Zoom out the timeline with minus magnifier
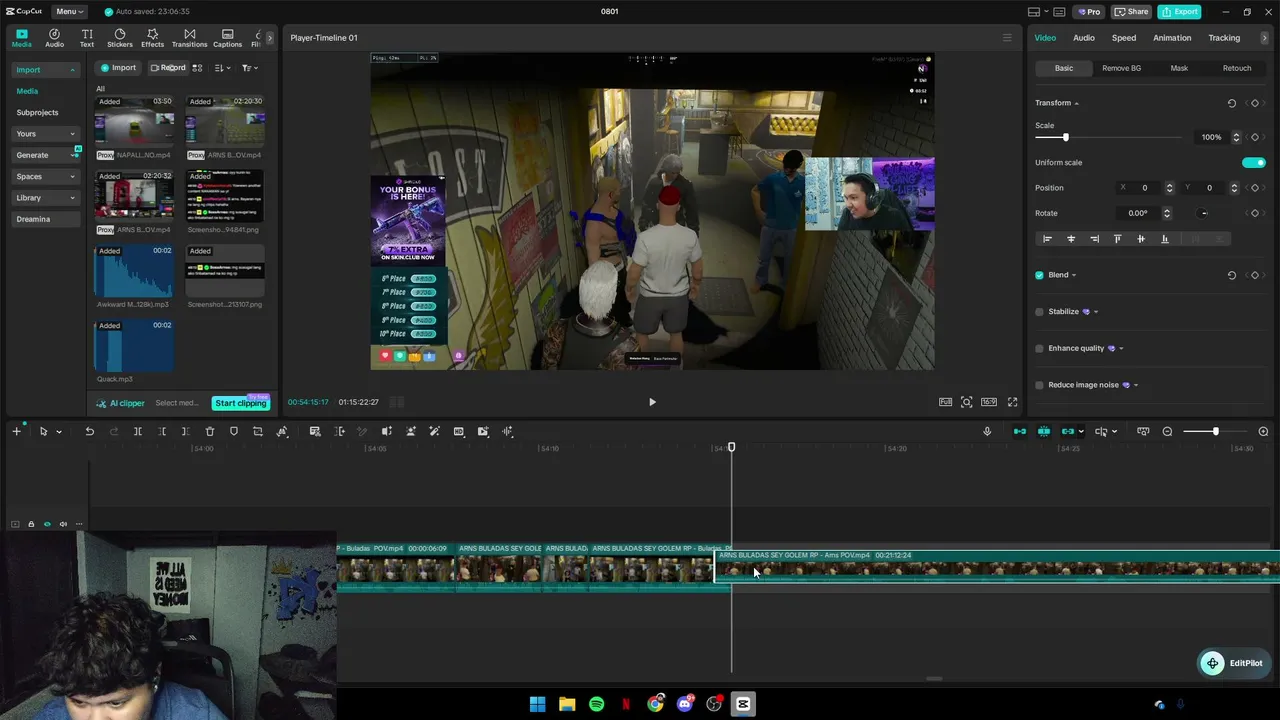Screen dimensions: 1280x720 1167,431
